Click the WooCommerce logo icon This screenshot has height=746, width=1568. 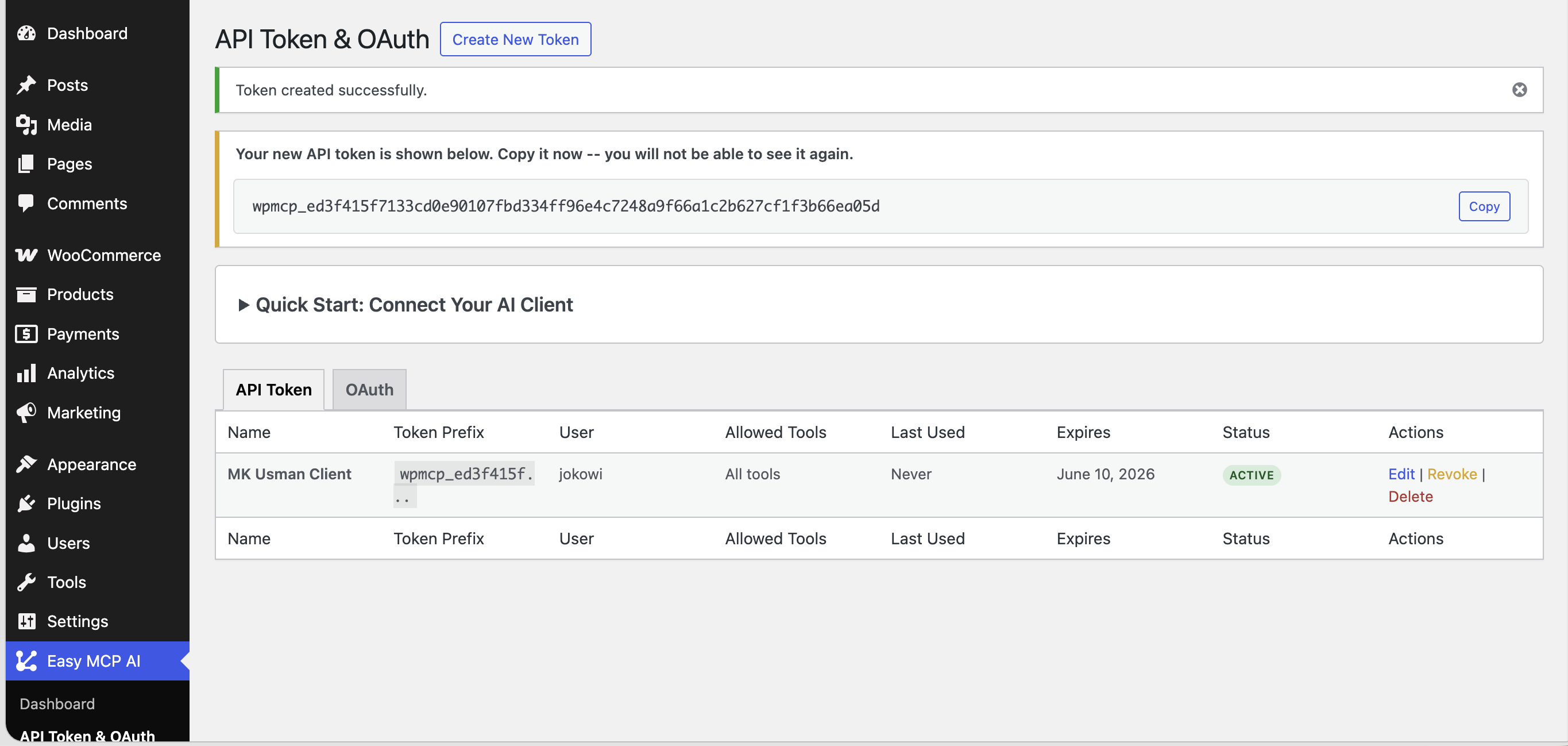pos(26,255)
